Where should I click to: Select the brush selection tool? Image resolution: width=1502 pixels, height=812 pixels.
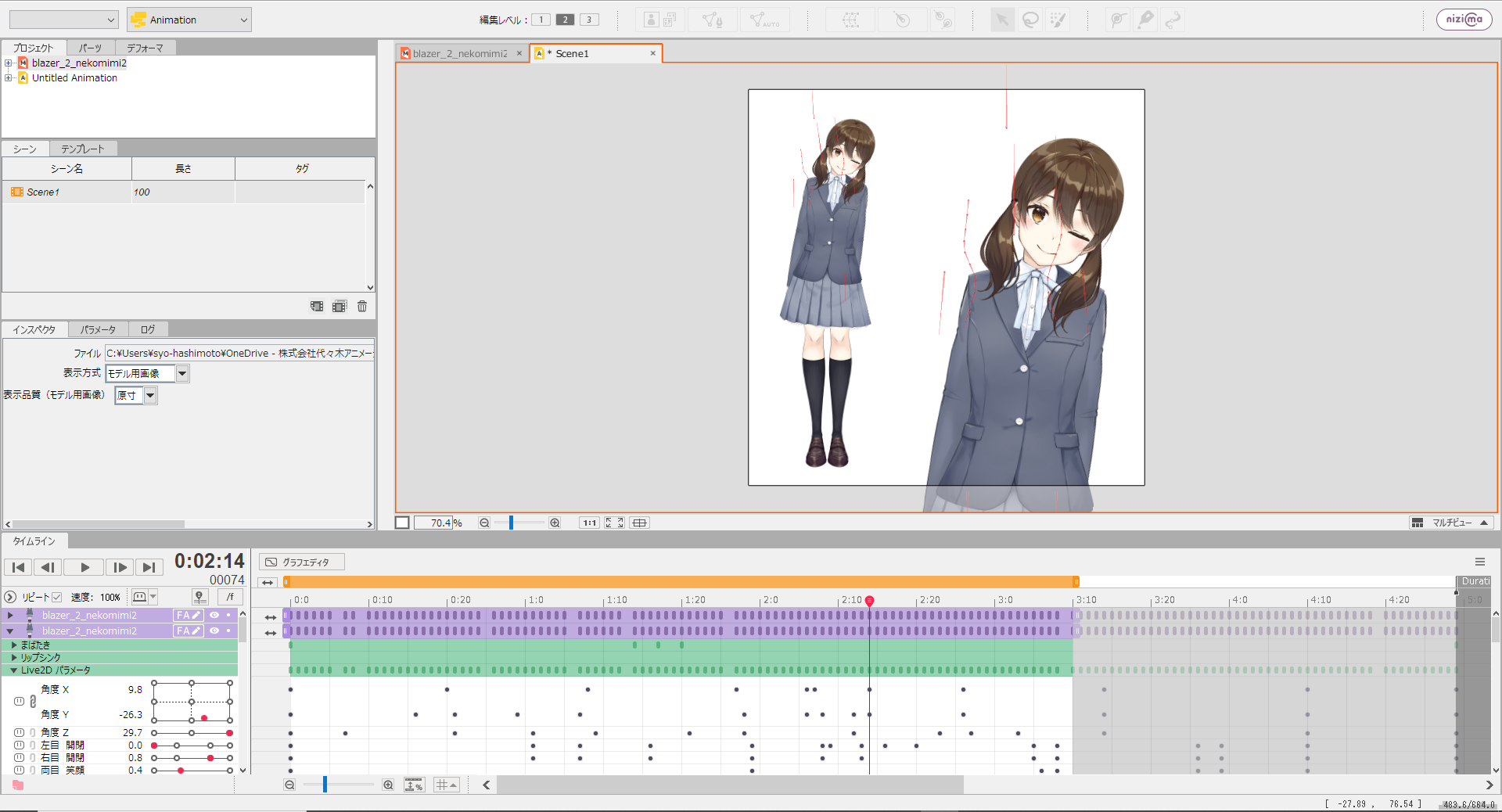[1058, 20]
